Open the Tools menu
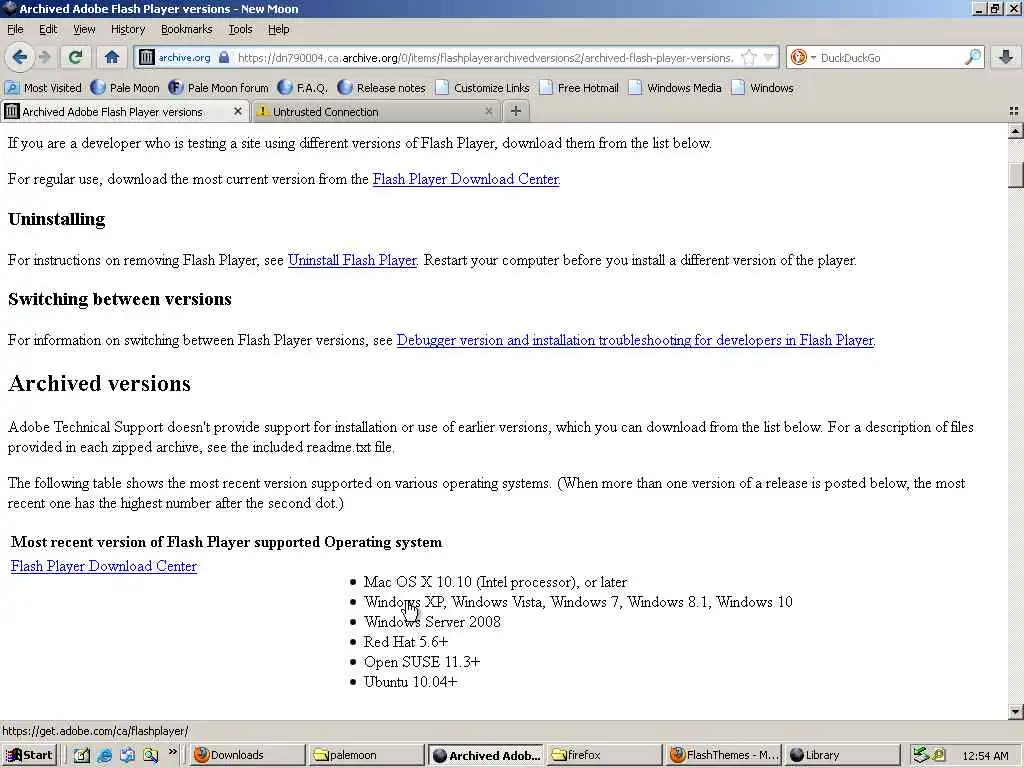The width and height of the screenshot is (1024, 768). pyautogui.click(x=240, y=29)
